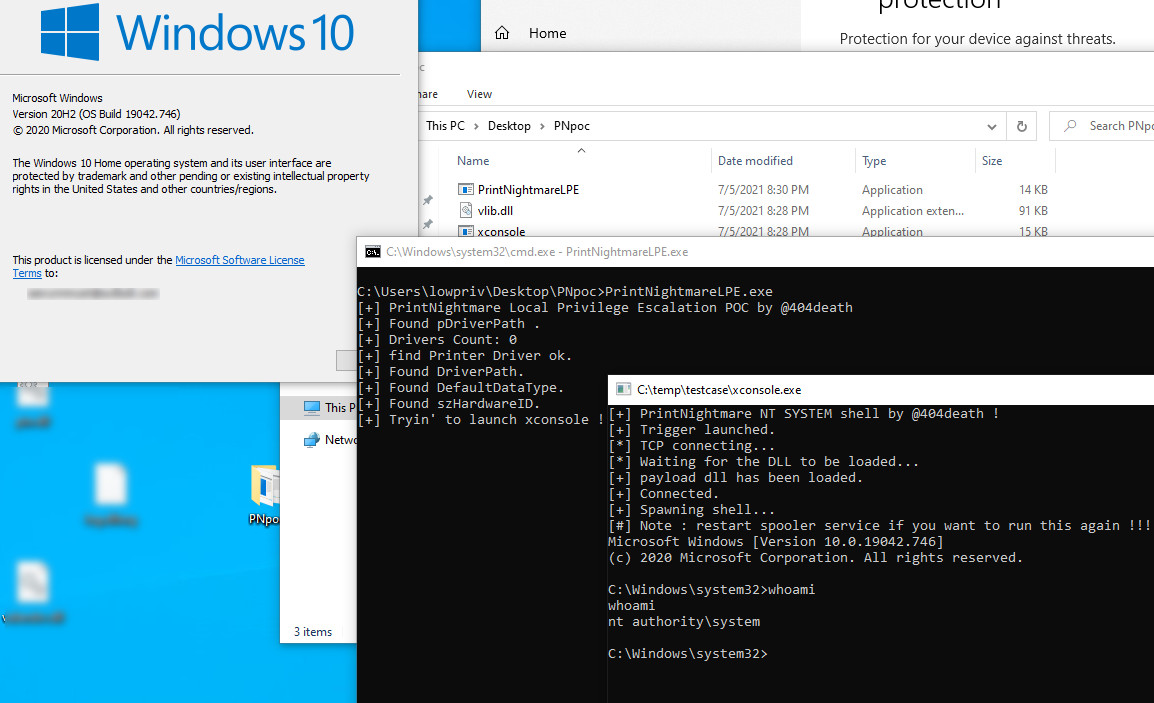Click the Drivers Count: 0 line

pos(437,339)
